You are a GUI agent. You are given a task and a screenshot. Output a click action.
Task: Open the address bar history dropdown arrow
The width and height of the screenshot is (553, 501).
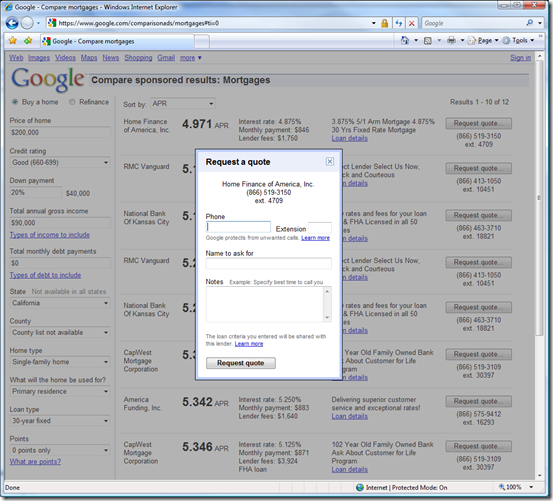(373, 23)
